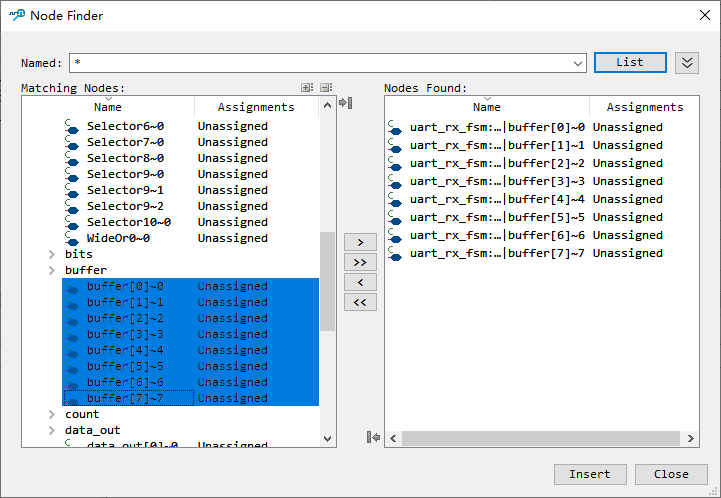721x498 pixels.
Task: Click node icon of buffer[6]~6 in Nodes Found
Action: [395, 235]
